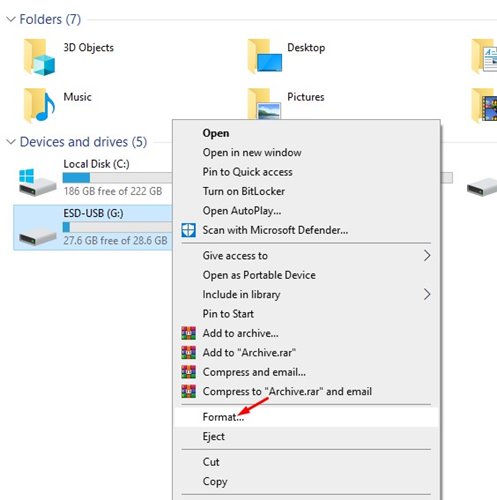497x500 pixels.
Task: Collapse the Devices and drives (5) section
Action: coord(11,142)
